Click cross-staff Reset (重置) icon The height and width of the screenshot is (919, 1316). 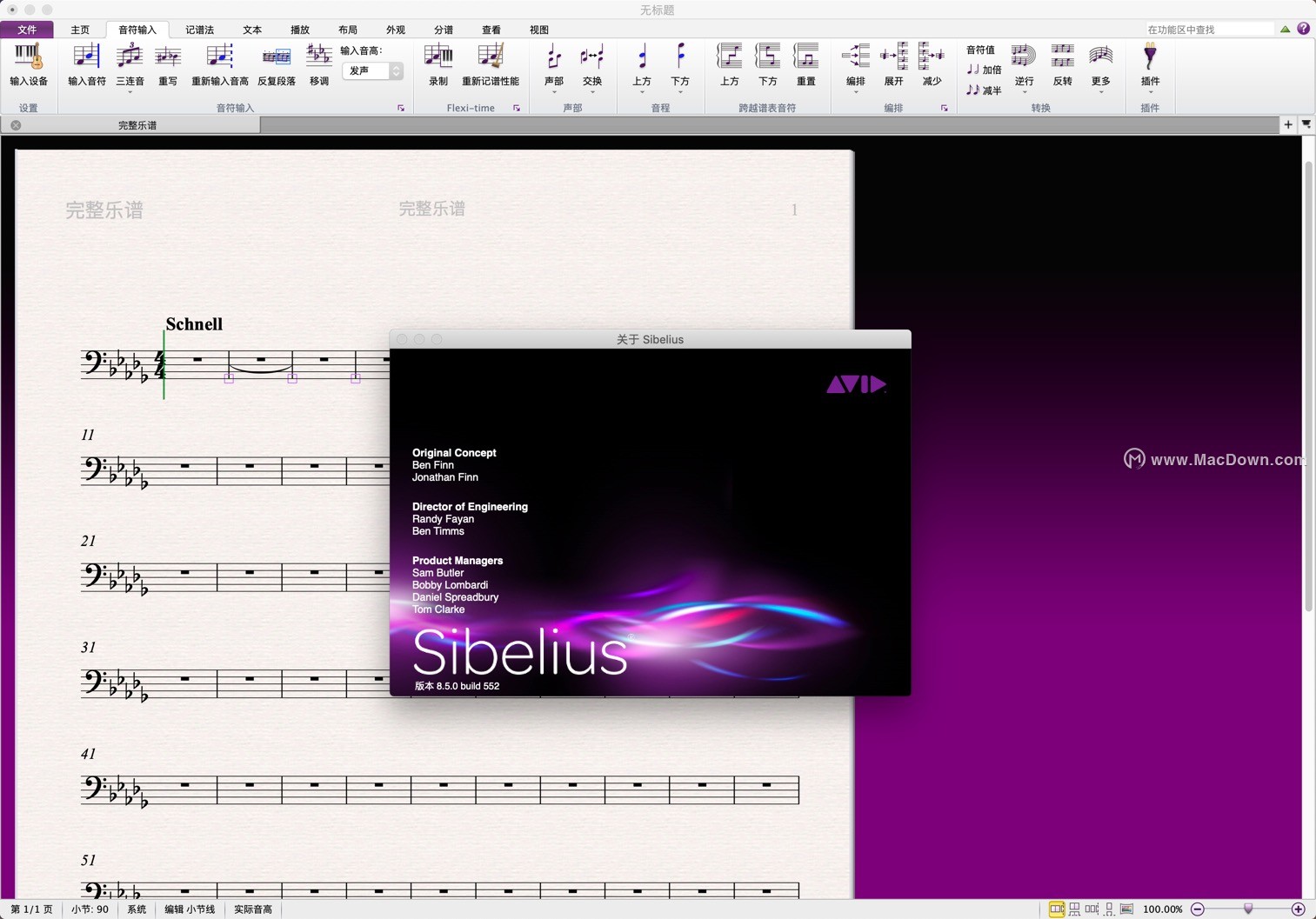point(806,64)
